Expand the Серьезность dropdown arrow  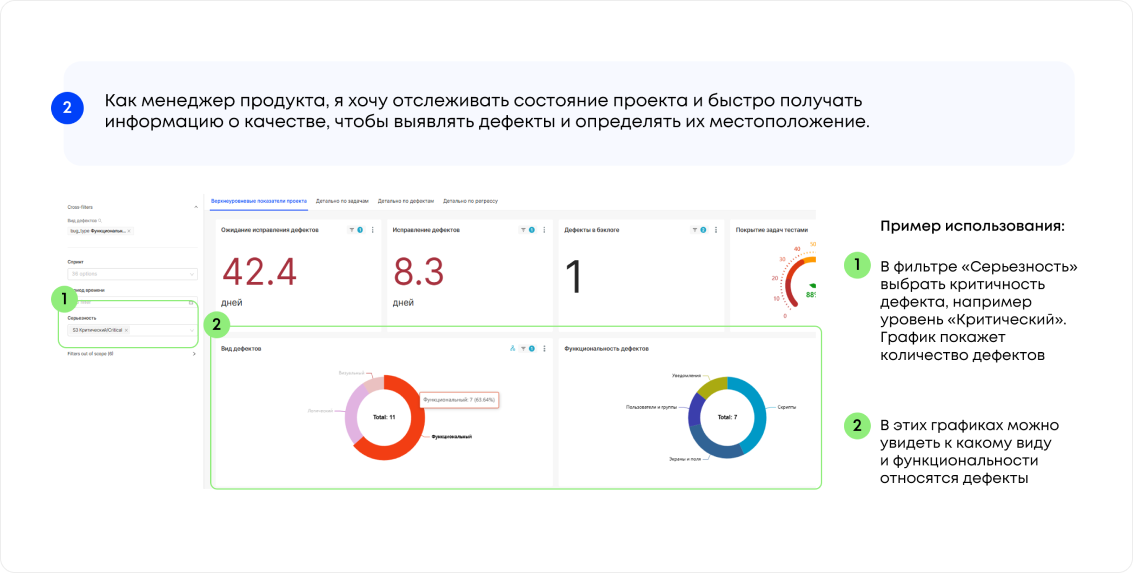[x=191, y=330]
